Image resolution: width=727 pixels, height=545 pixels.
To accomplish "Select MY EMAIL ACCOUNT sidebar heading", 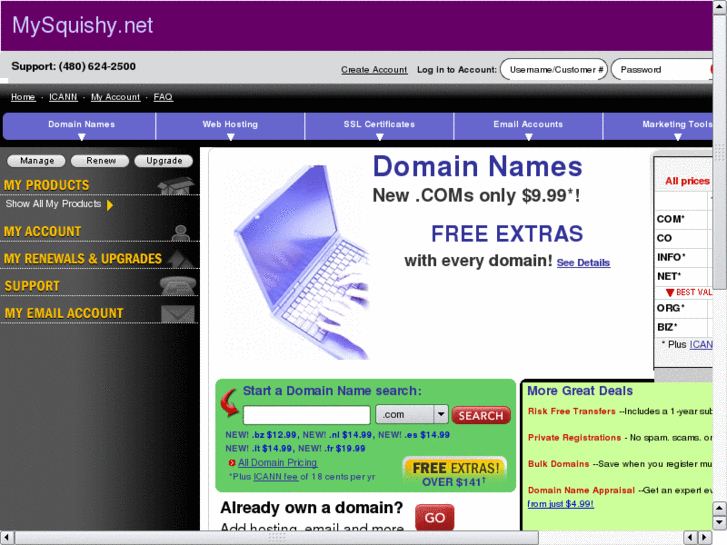I will (x=64, y=313).
